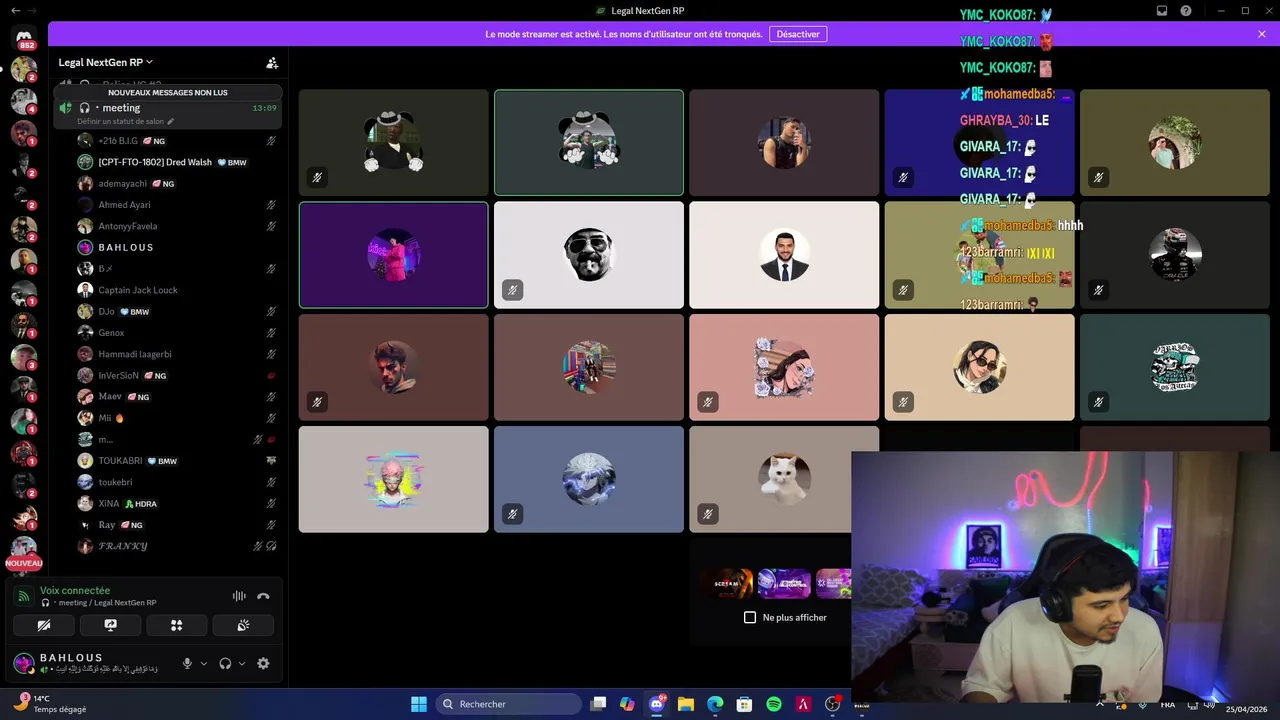Click the Rechercher taskbar search box

coord(508,704)
